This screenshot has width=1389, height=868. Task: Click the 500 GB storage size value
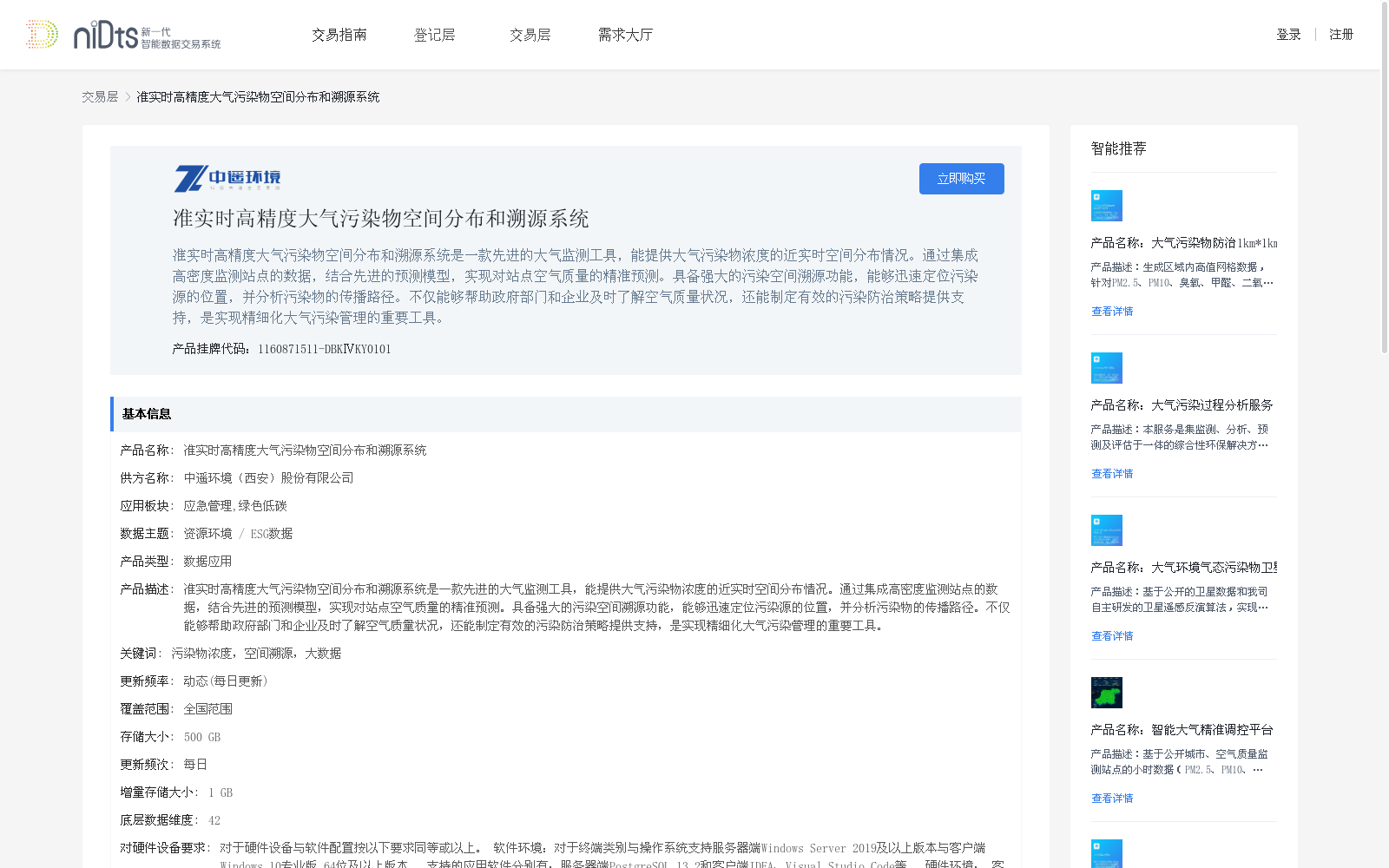click(202, 737)
